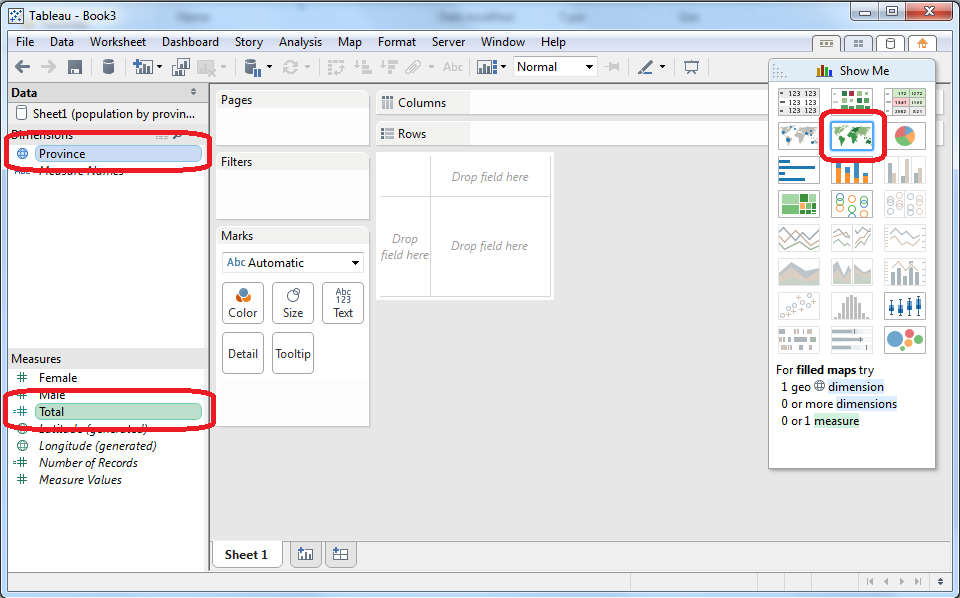This screenshot has height=598, width=960.
Task: Click the home start page icon
Action: point(923,43)
